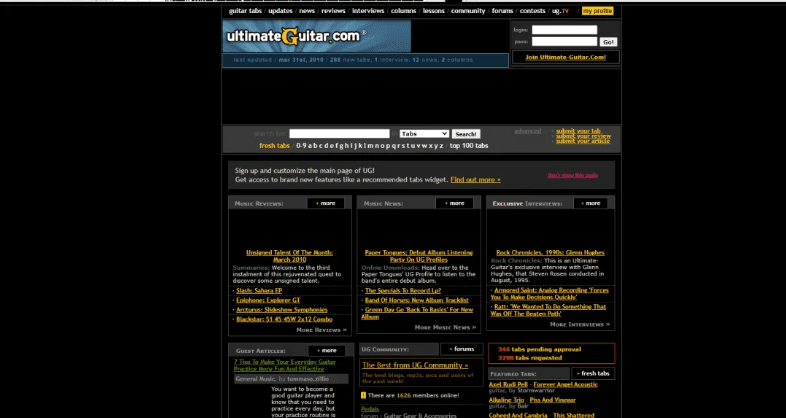Open the forums navigation link

point(502,11)
